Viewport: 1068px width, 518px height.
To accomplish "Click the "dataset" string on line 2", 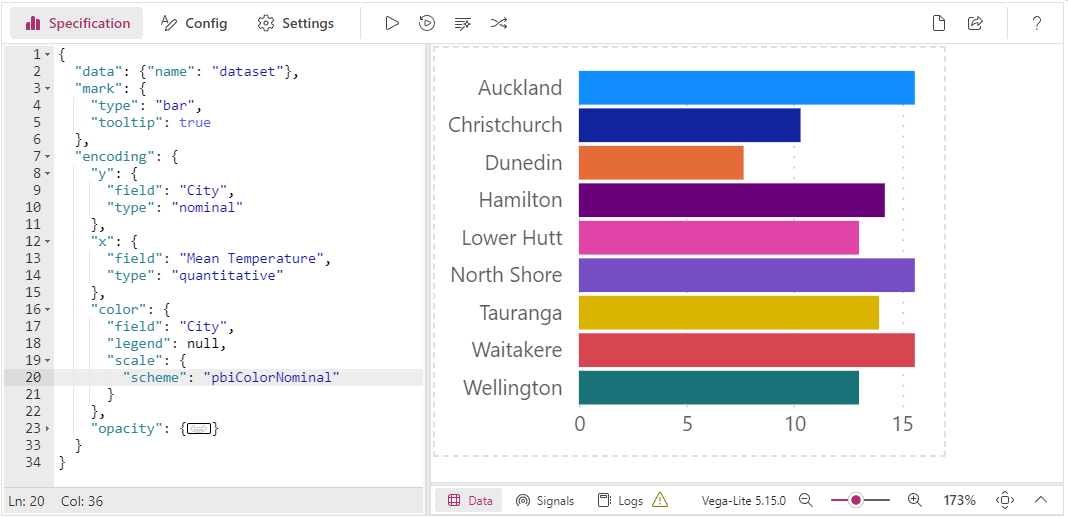I will pyautogui.click(x=248, y=71).
